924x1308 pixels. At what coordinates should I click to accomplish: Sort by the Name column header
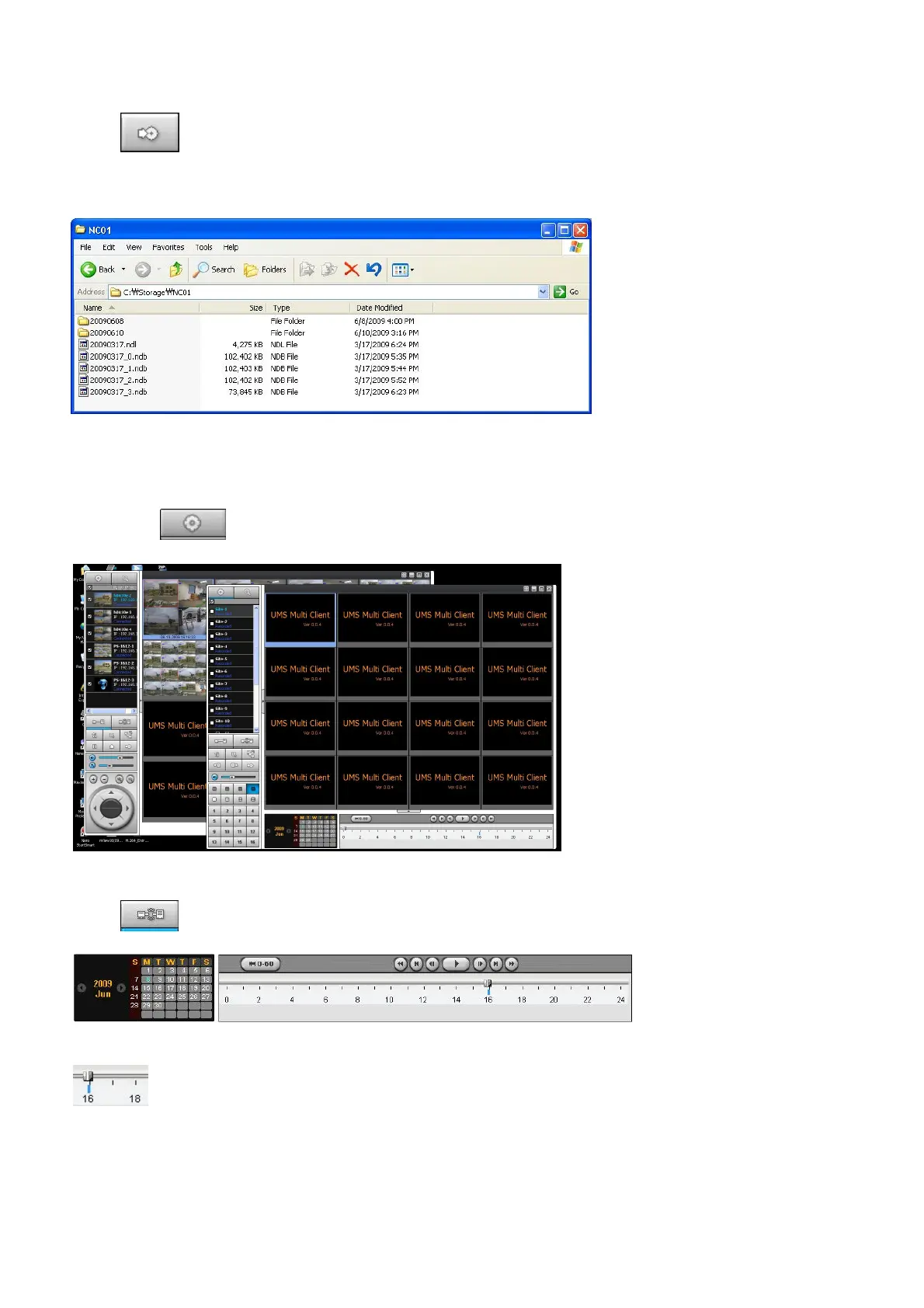tap(137, 308)
